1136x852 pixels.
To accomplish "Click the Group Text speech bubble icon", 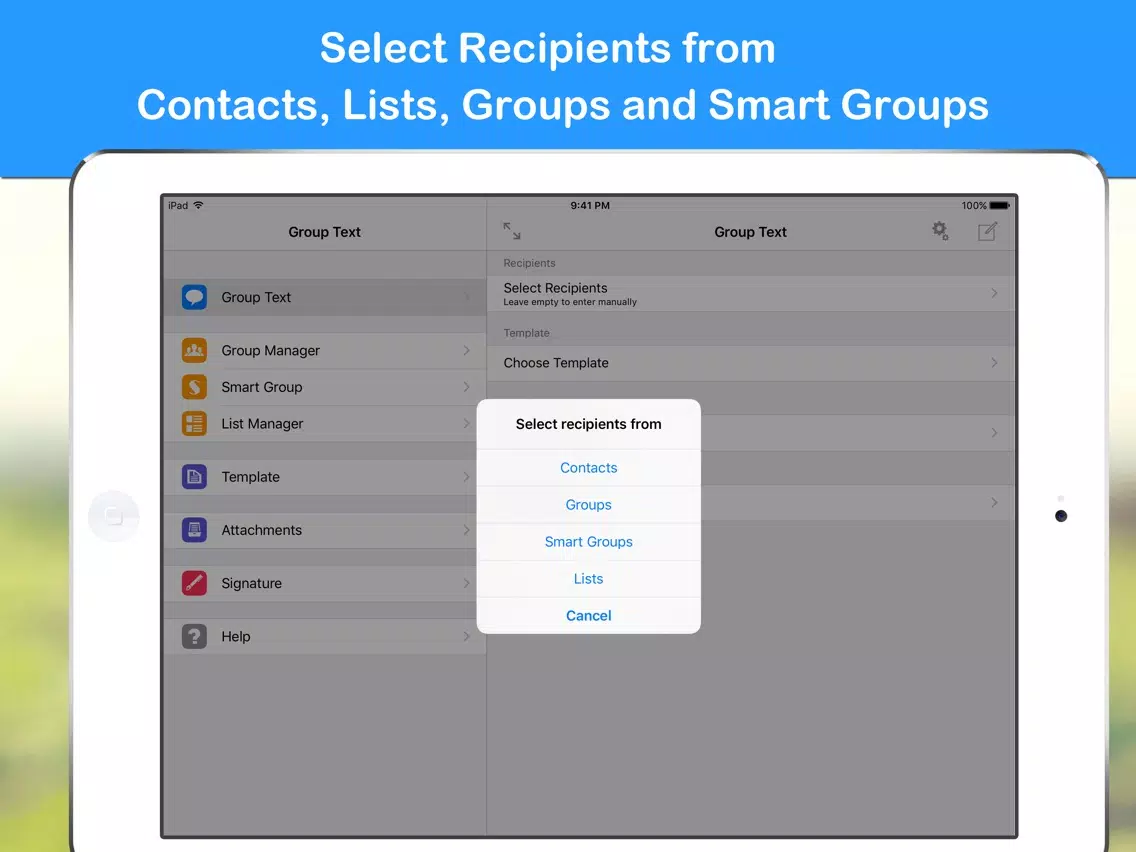I will tap(194, 297).
